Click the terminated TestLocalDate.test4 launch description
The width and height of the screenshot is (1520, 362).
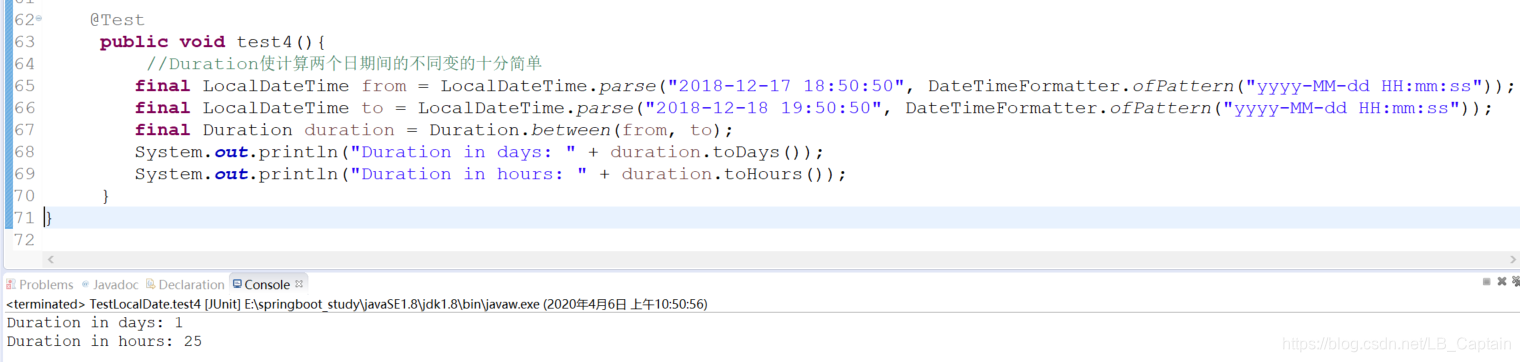coord(358,304)
